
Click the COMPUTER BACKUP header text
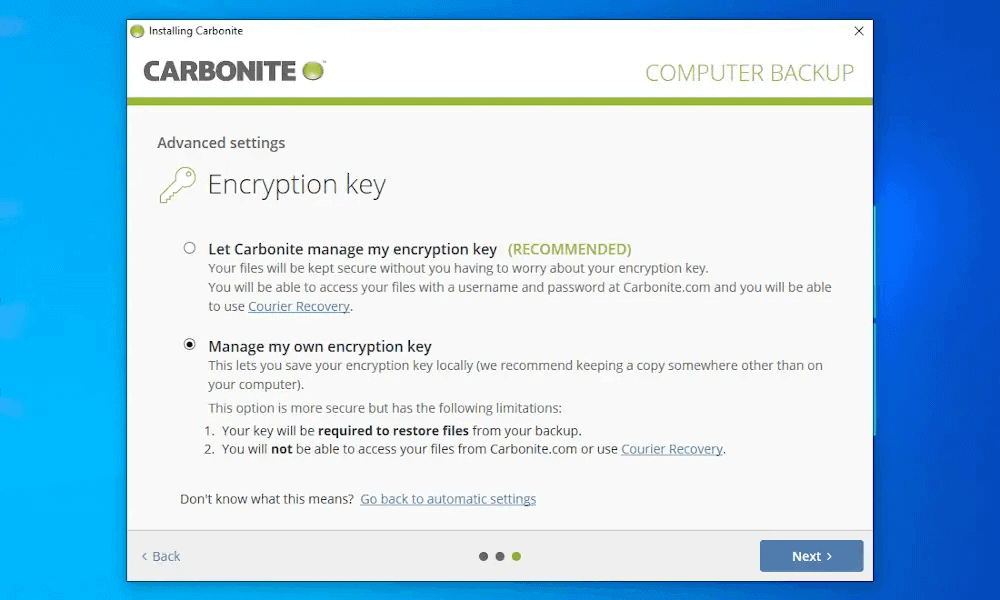click(x=749, y=73)
